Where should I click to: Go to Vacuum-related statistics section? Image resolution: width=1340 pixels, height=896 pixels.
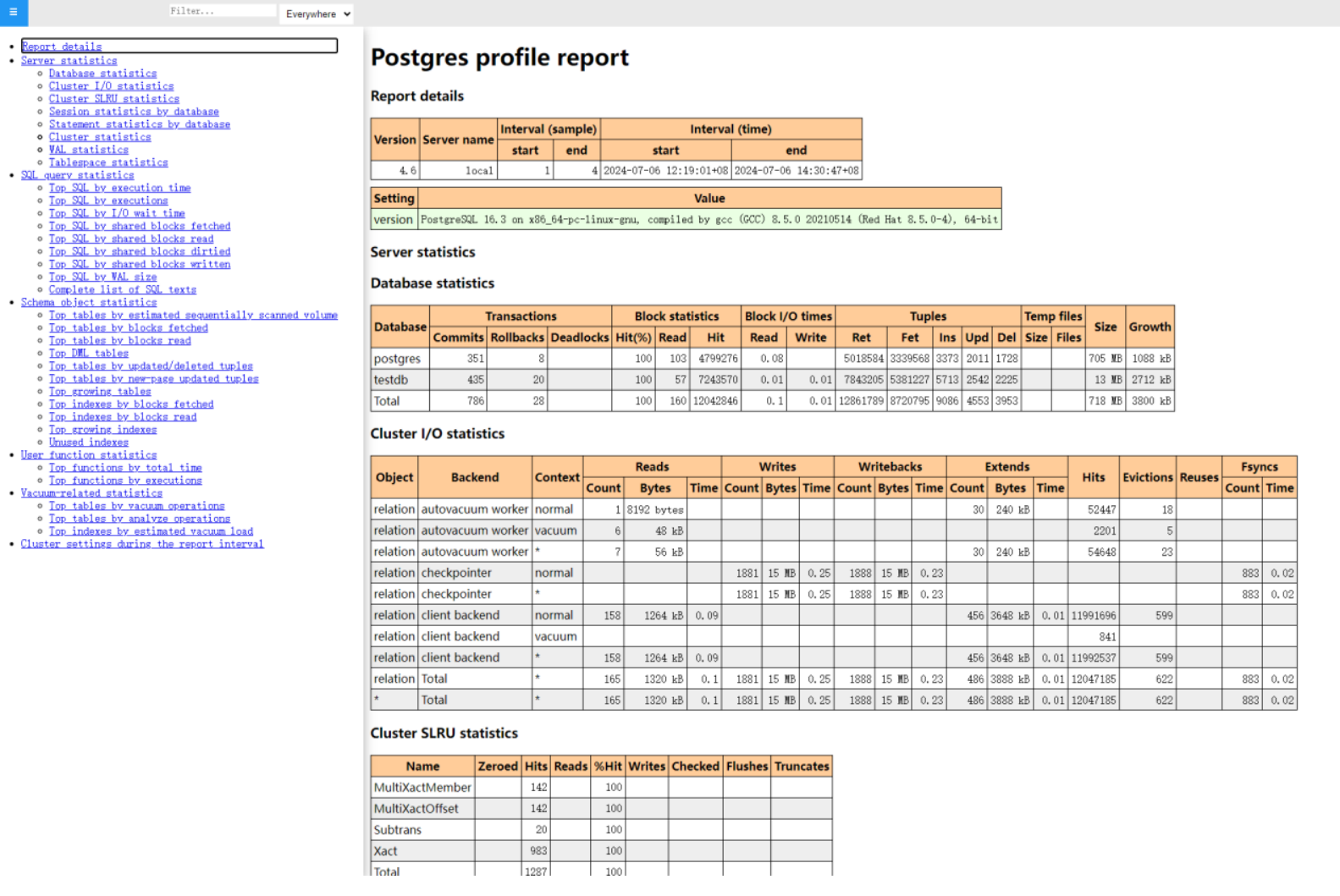pos(91,492)
